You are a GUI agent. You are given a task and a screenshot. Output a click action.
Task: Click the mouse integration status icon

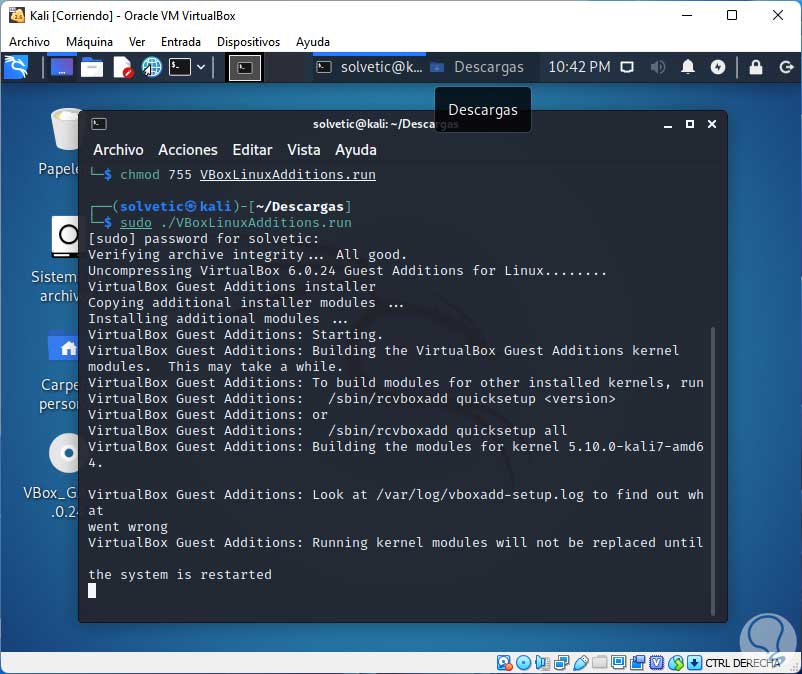(x=676, y=663)
